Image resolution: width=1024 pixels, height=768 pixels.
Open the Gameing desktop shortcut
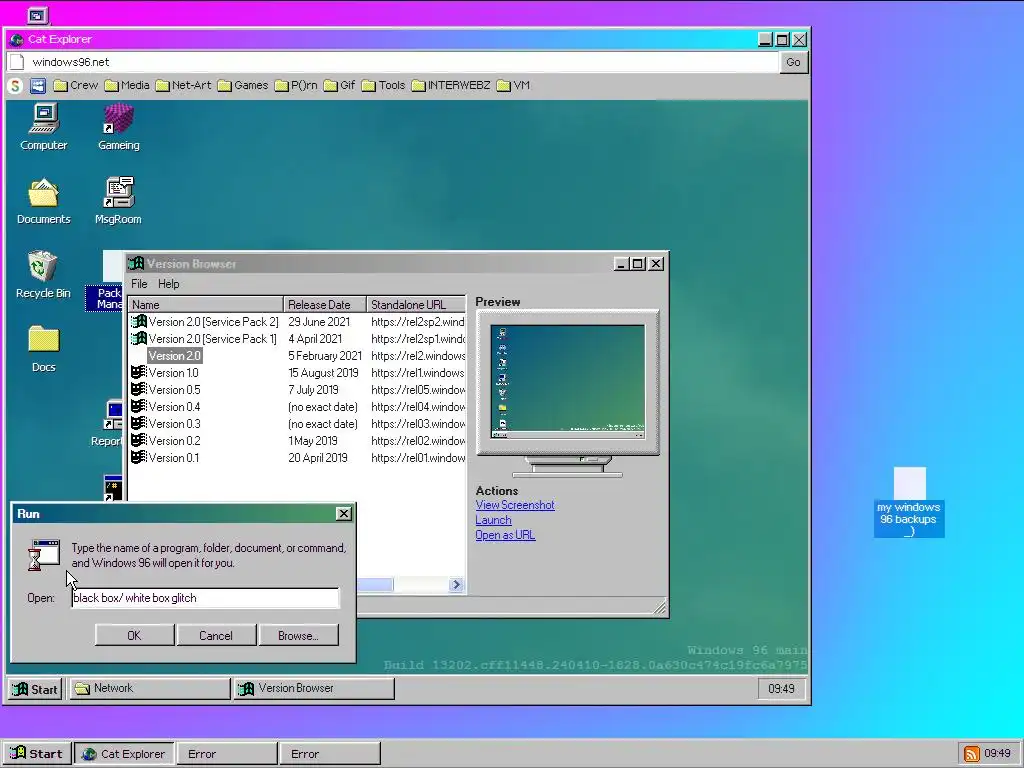click(x=119, y=127)
